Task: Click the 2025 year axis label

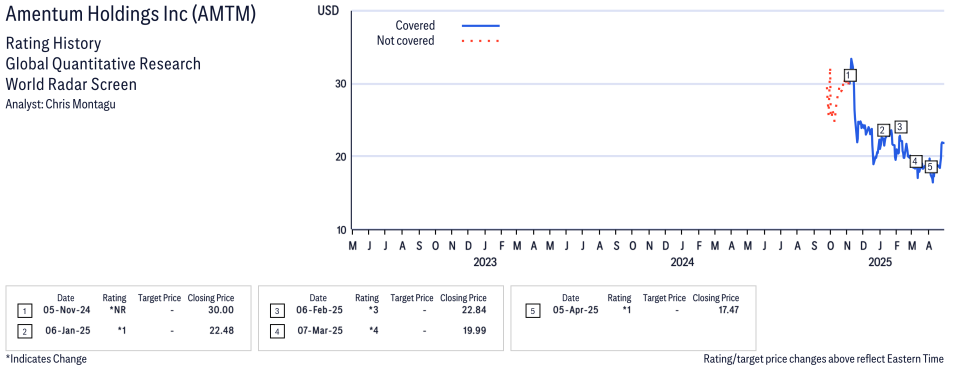Action: click(x=879, y=263)
